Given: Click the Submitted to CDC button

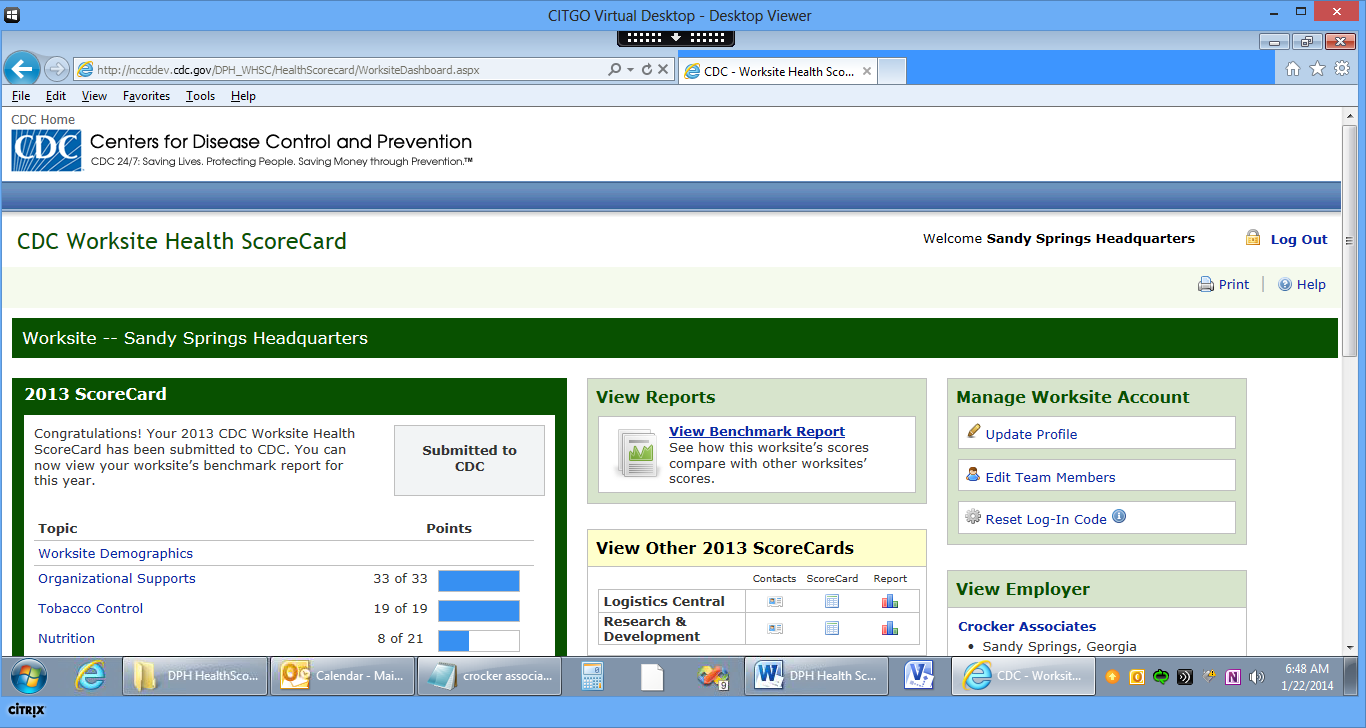Looking at the screenshot, I should [x=469, y=460].
